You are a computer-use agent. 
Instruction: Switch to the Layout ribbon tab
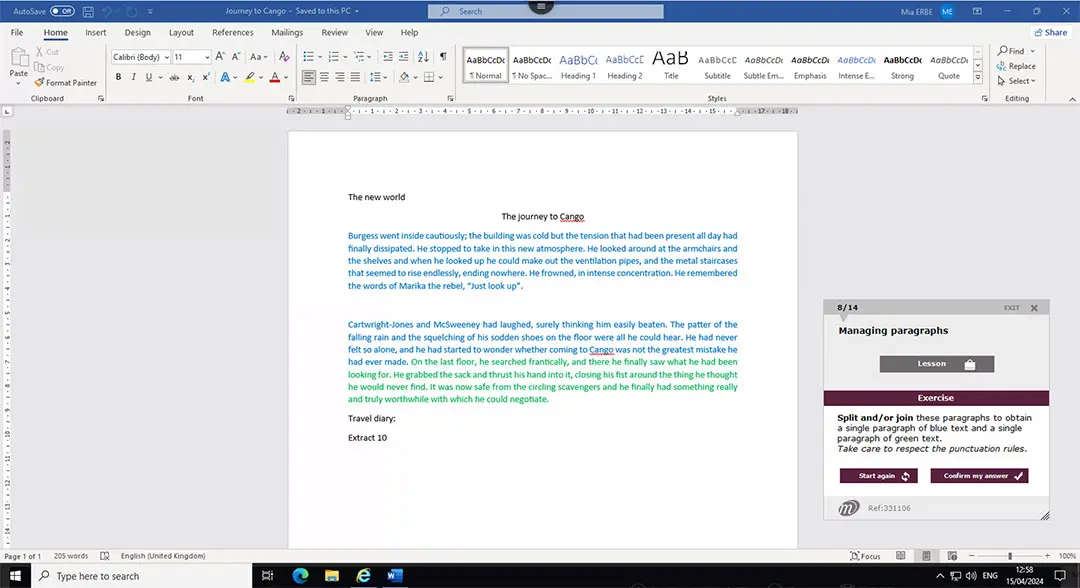[181, 32]
